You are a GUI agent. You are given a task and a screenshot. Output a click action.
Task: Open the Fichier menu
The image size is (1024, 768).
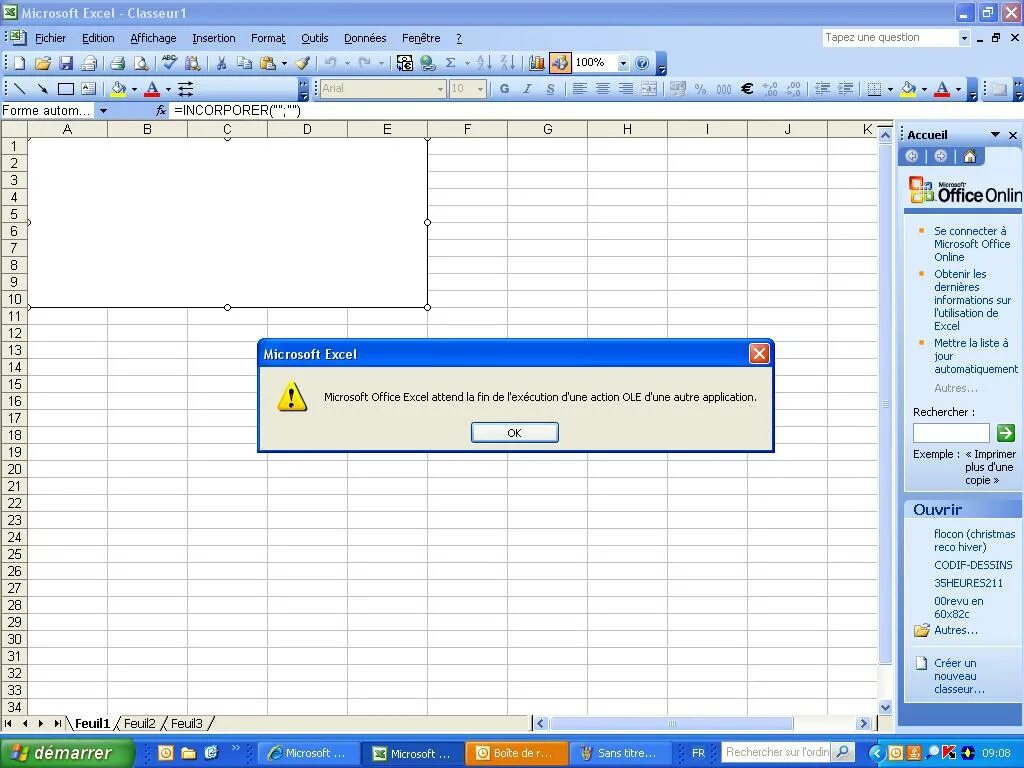(x=50, y=38)
